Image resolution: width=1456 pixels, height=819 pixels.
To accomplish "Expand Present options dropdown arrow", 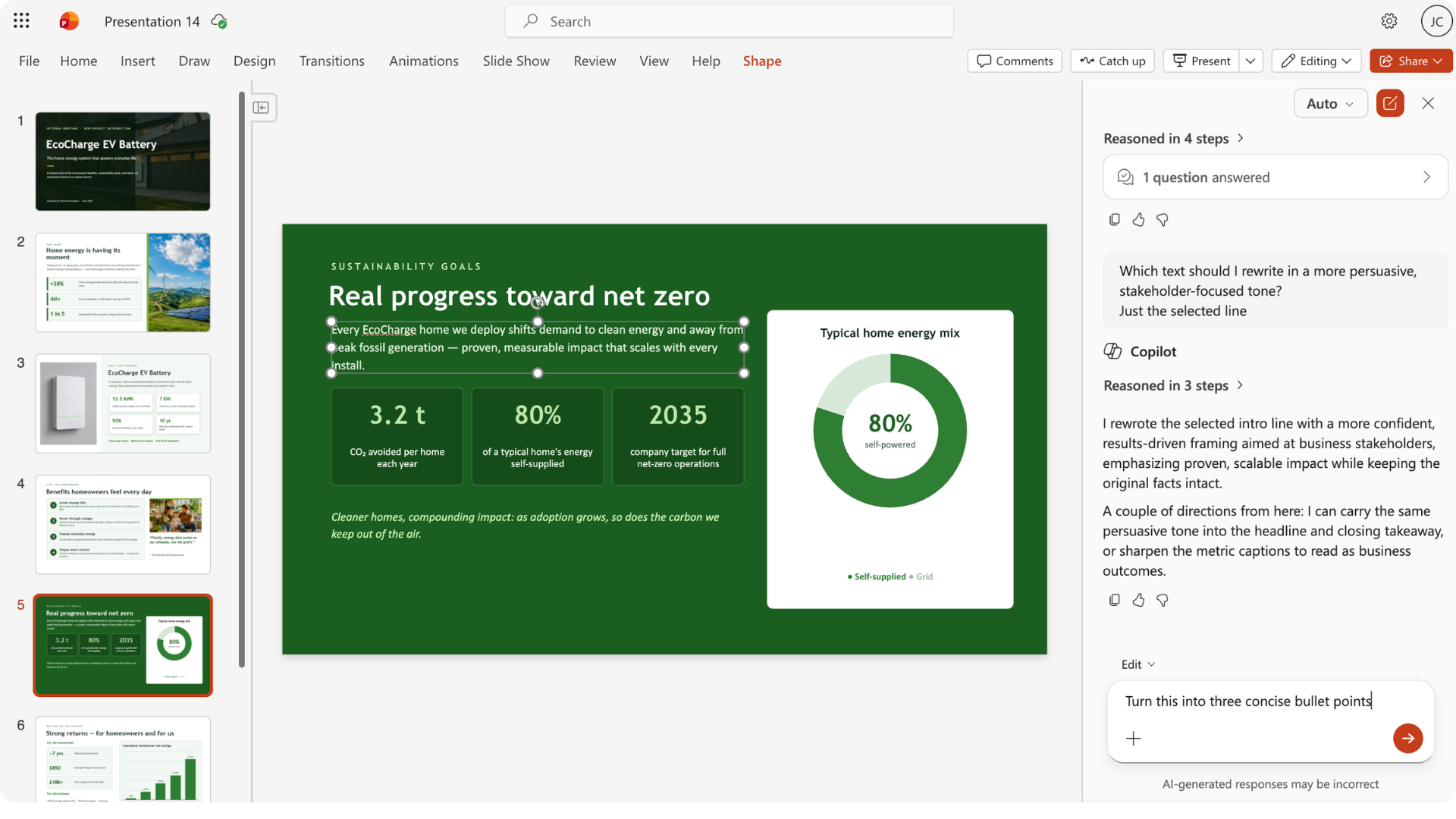I will click(x=1250, y=61).
